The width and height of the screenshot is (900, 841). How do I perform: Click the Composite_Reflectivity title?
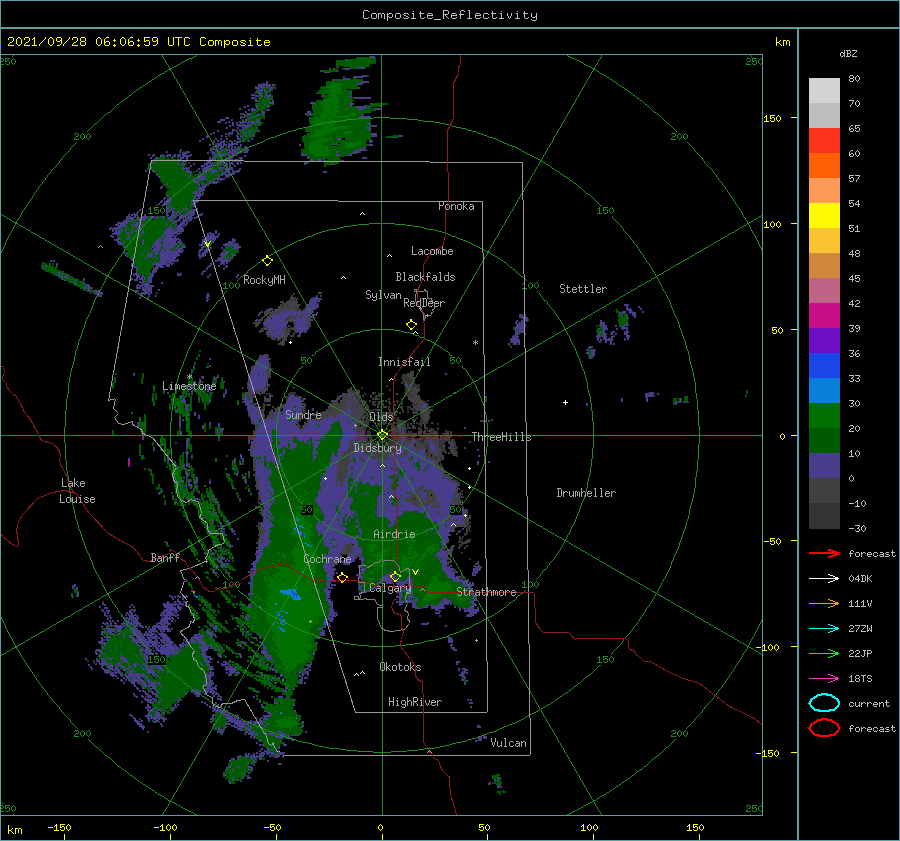tap(449, 15)
